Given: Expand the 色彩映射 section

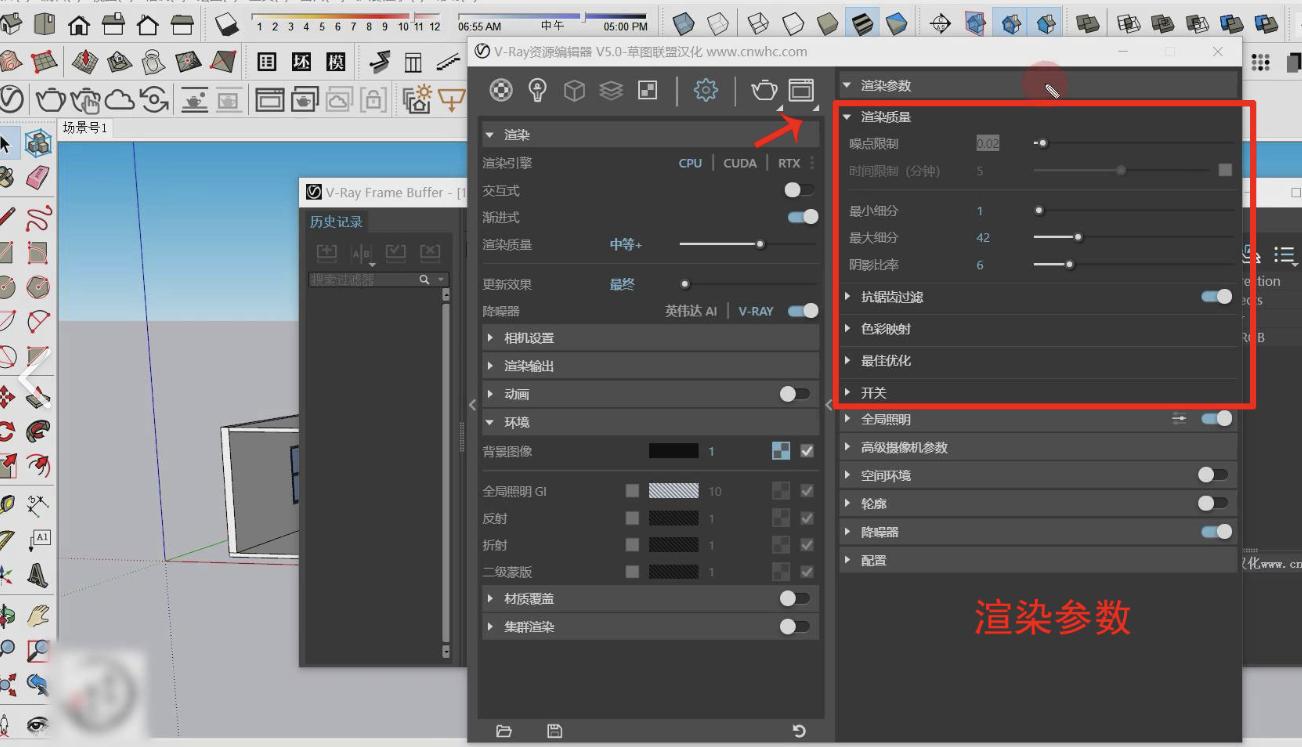Looking at the screenshot, I should coord(885,329).
